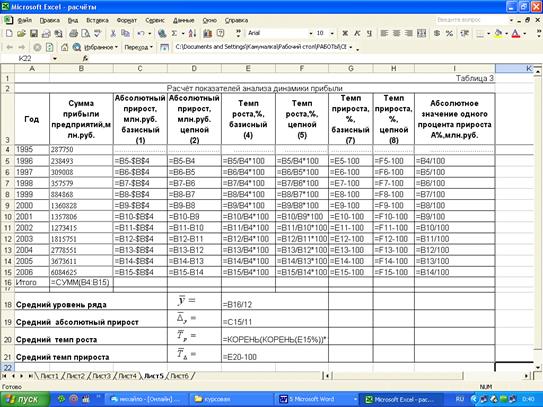Click the Cut scissors icon
The width and height of the screenshot is (543, 407).
point(113,33)
